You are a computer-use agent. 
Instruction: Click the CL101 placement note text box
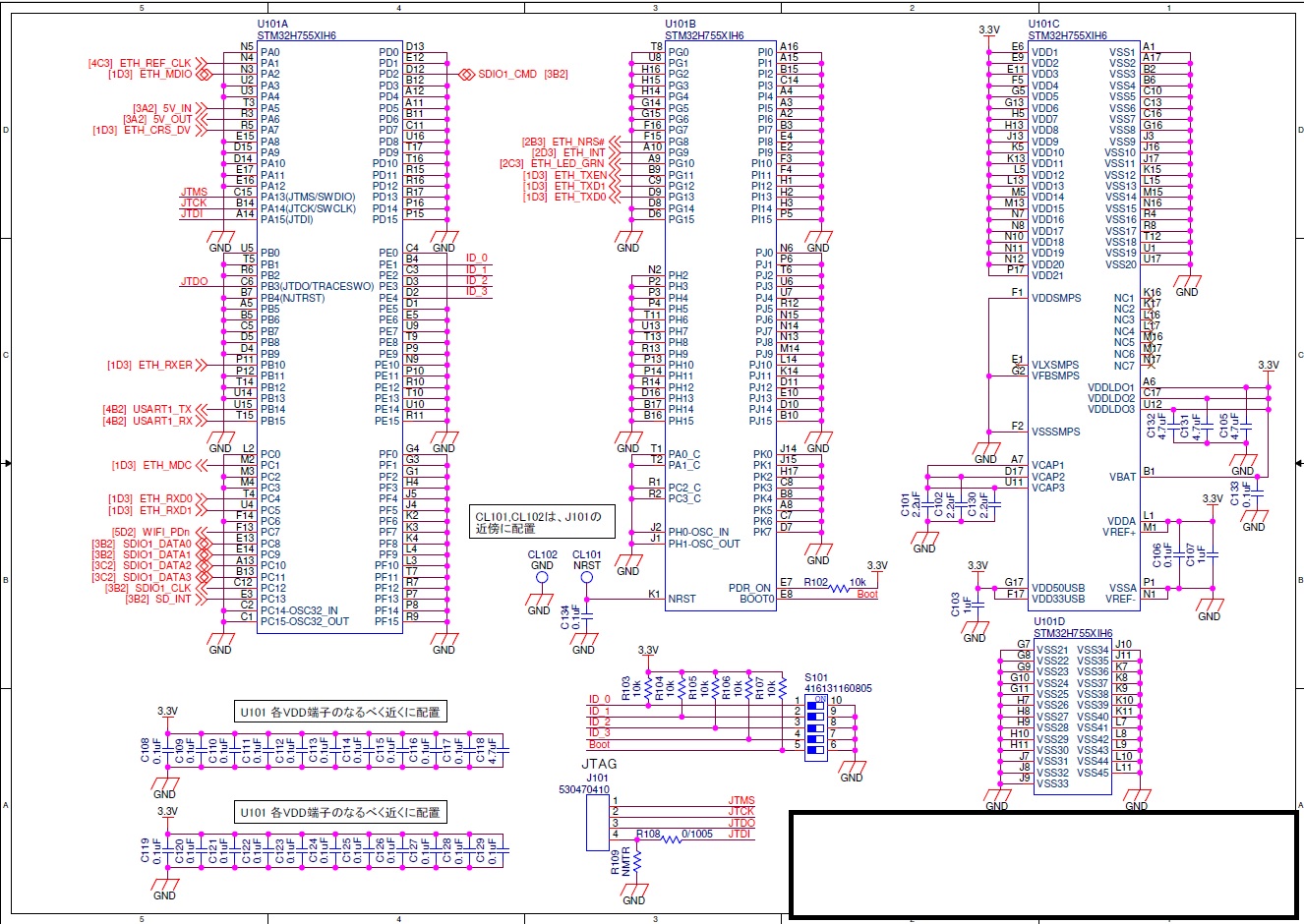(543, 519)
